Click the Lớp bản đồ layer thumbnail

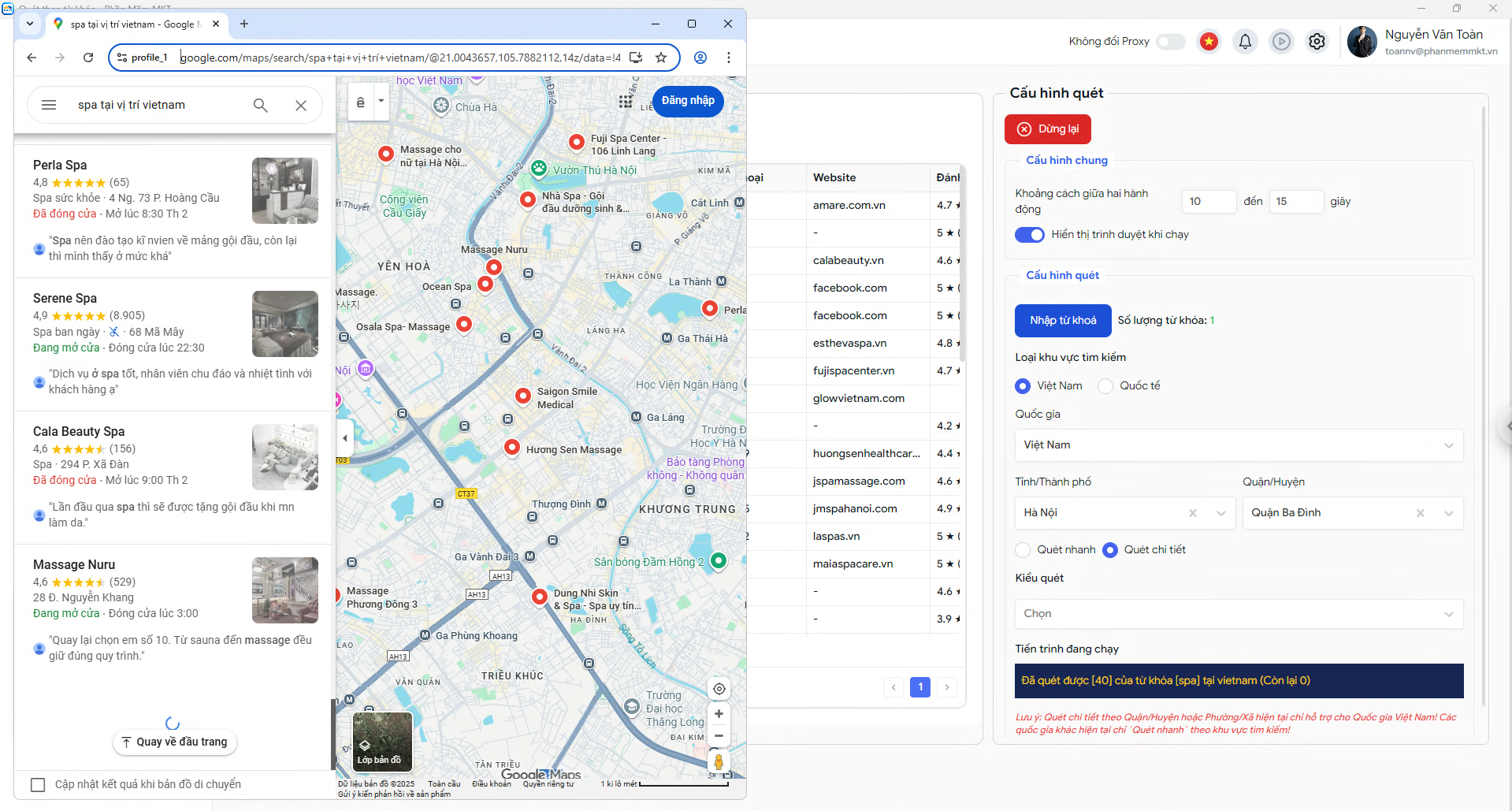point(382,742)
